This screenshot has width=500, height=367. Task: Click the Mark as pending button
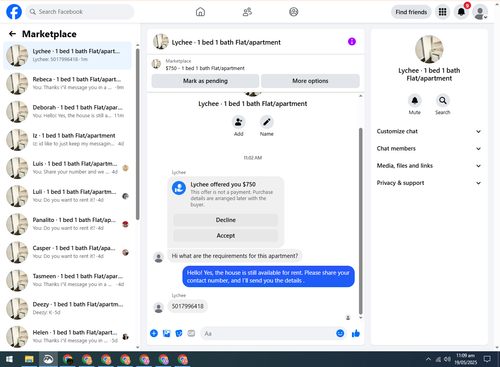click(205, 81)
